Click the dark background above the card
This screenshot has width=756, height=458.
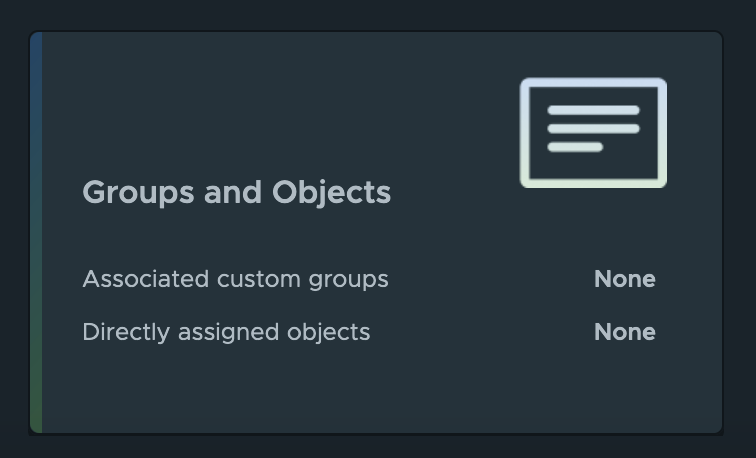point(378,14)
